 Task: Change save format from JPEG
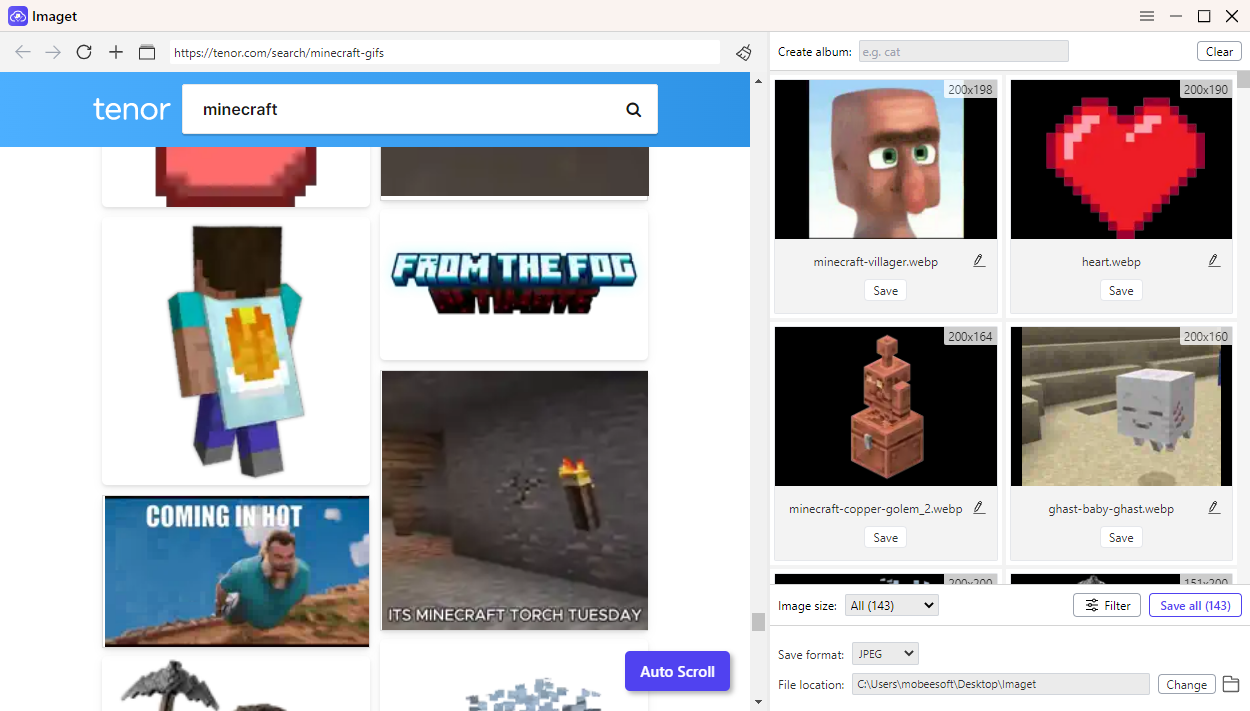point(884,653)
